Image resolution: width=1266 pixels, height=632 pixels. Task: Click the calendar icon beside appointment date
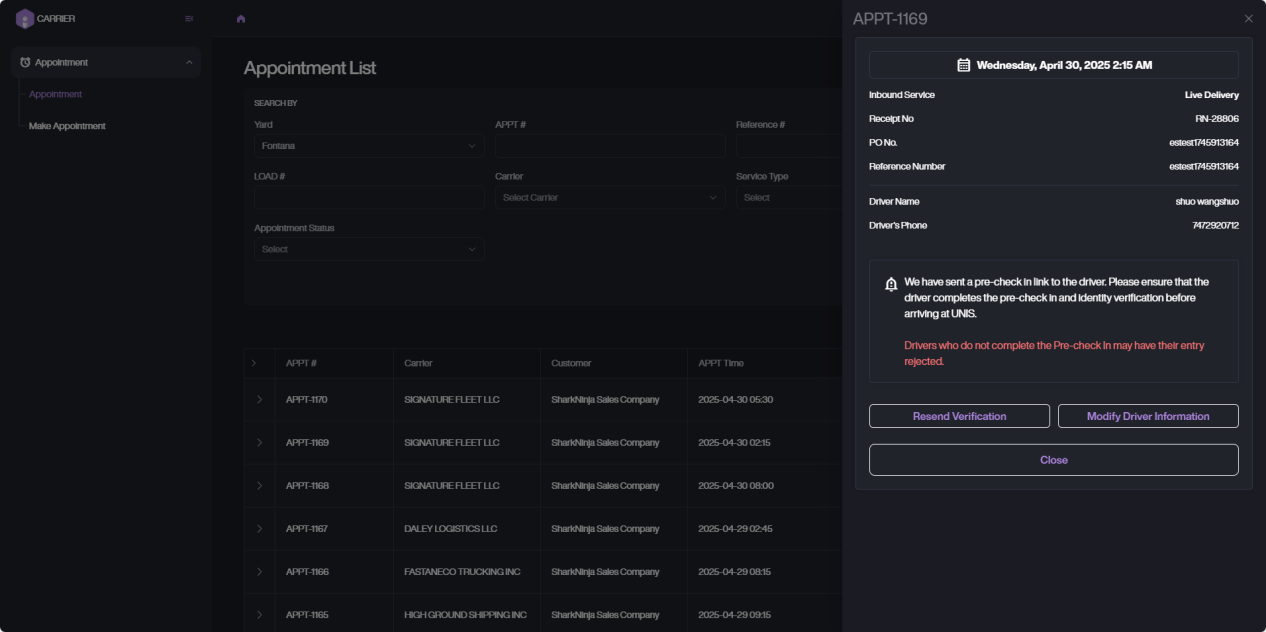[964, 65]
